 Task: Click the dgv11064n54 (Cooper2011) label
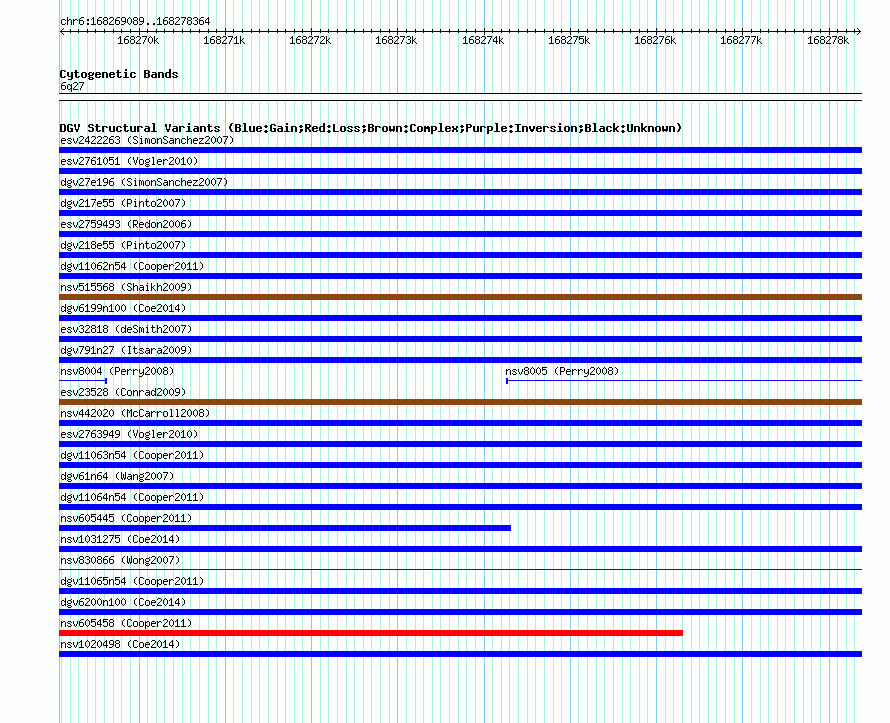tap(132, 497)
